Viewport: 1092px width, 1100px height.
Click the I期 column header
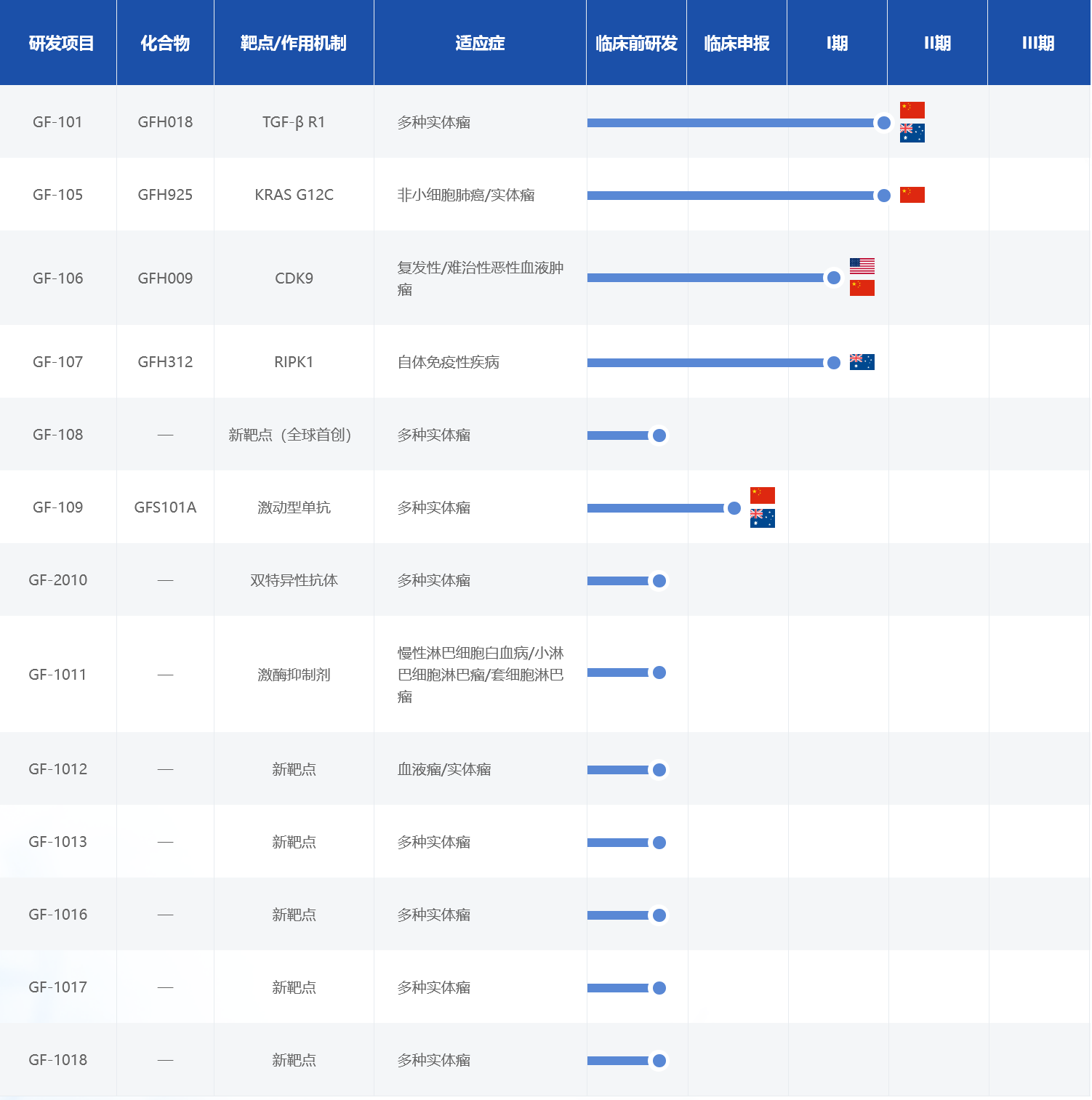point(837,44)
